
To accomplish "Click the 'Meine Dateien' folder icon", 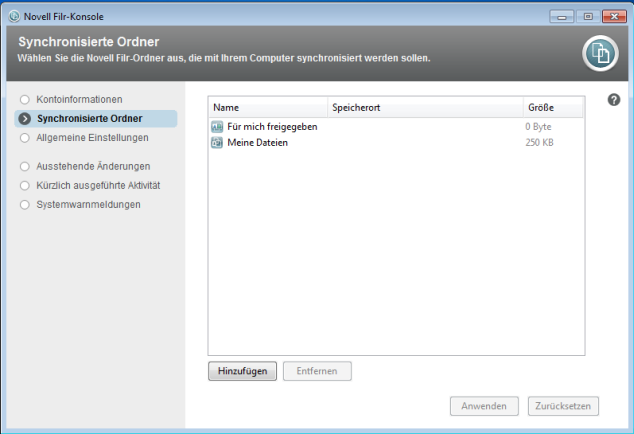I will coord(217,143).
